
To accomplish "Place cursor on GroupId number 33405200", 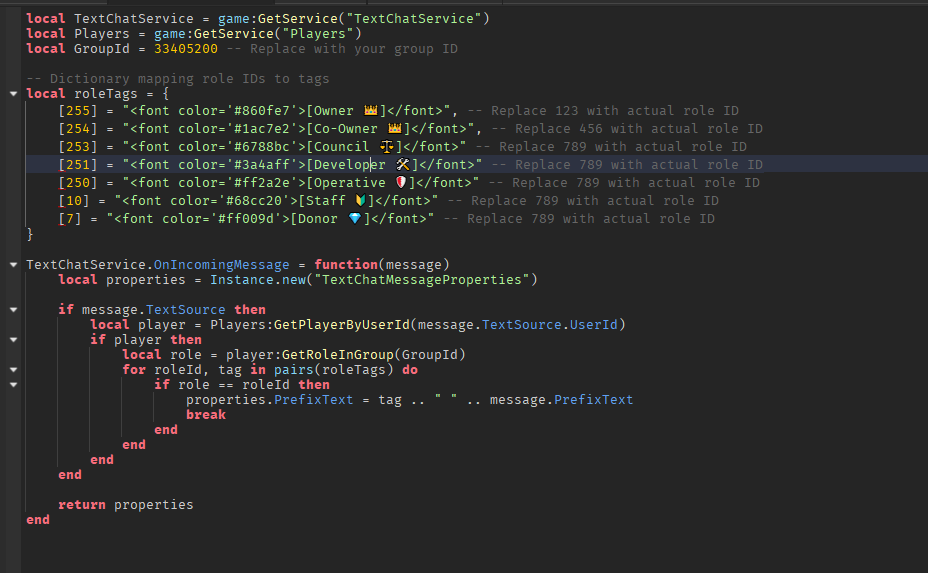I will [x=186, y=49].
